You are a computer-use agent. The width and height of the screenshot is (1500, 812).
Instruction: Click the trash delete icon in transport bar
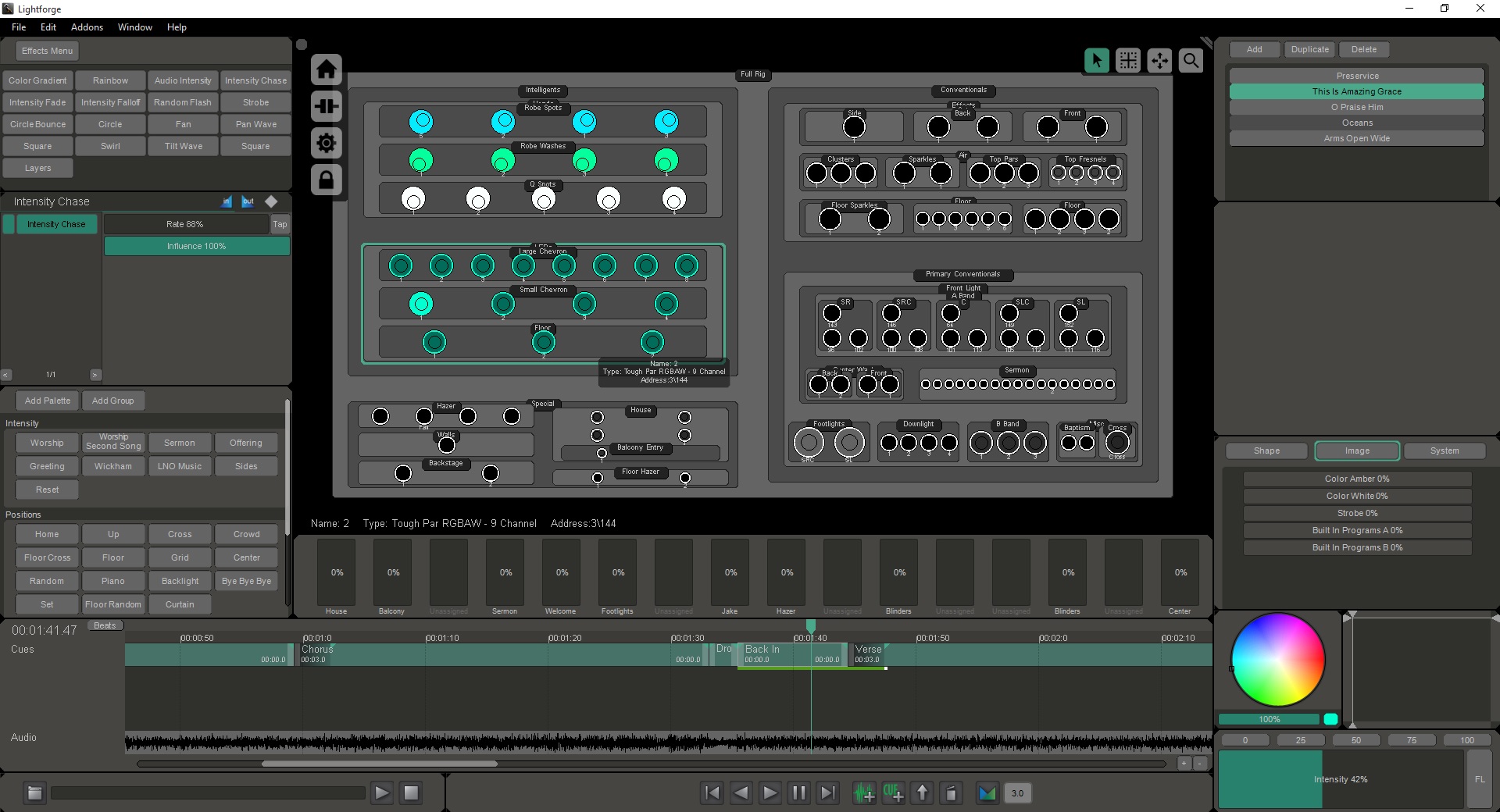[x=951, y=793]
